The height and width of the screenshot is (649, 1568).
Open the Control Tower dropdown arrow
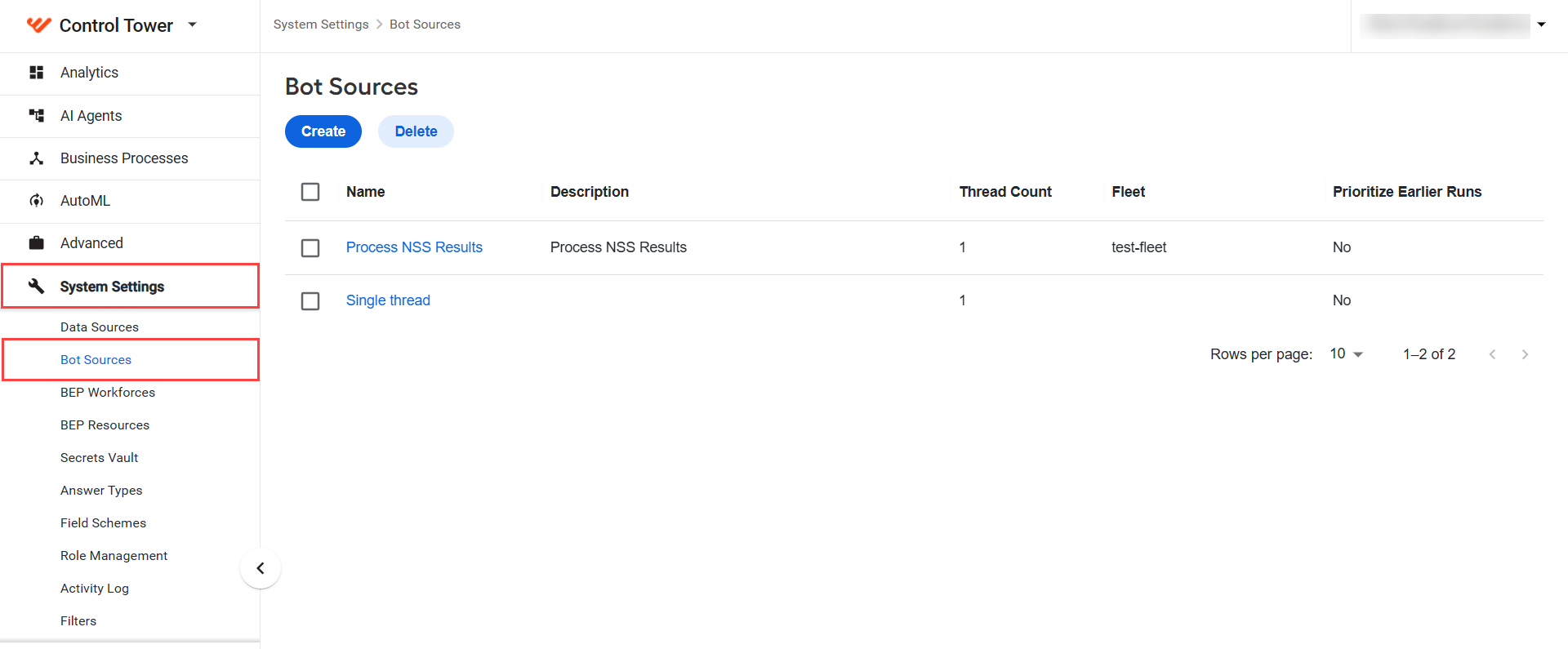(193, 24)
